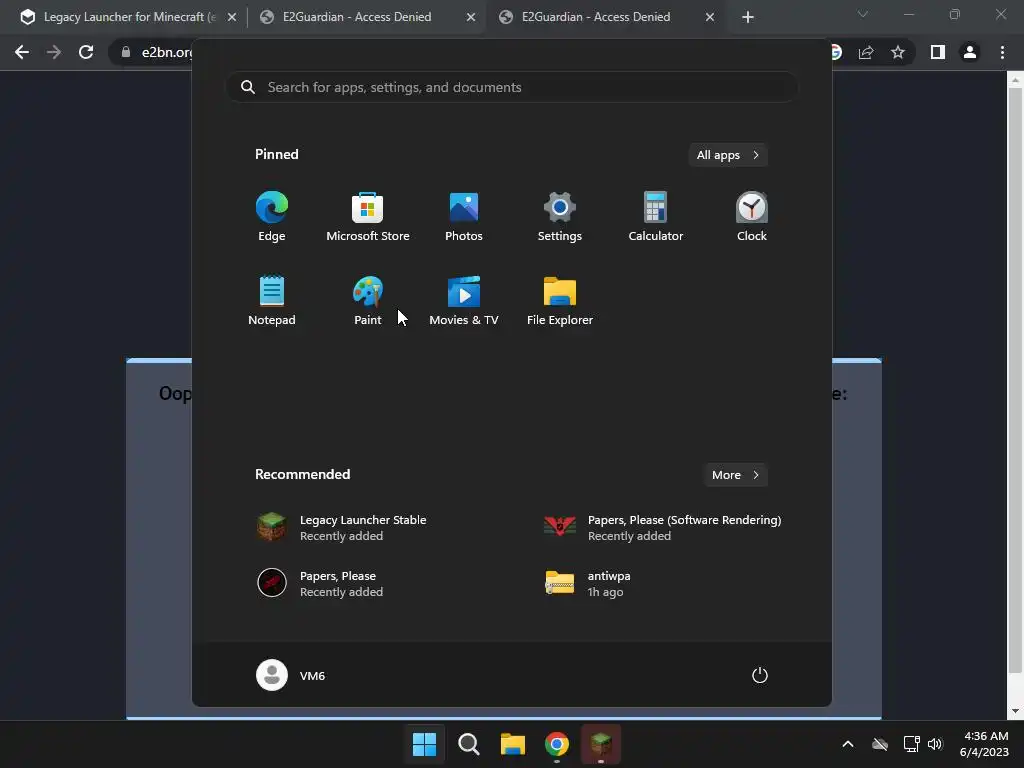Open Papers, Please (Software Rendering) item

[664, 527]
